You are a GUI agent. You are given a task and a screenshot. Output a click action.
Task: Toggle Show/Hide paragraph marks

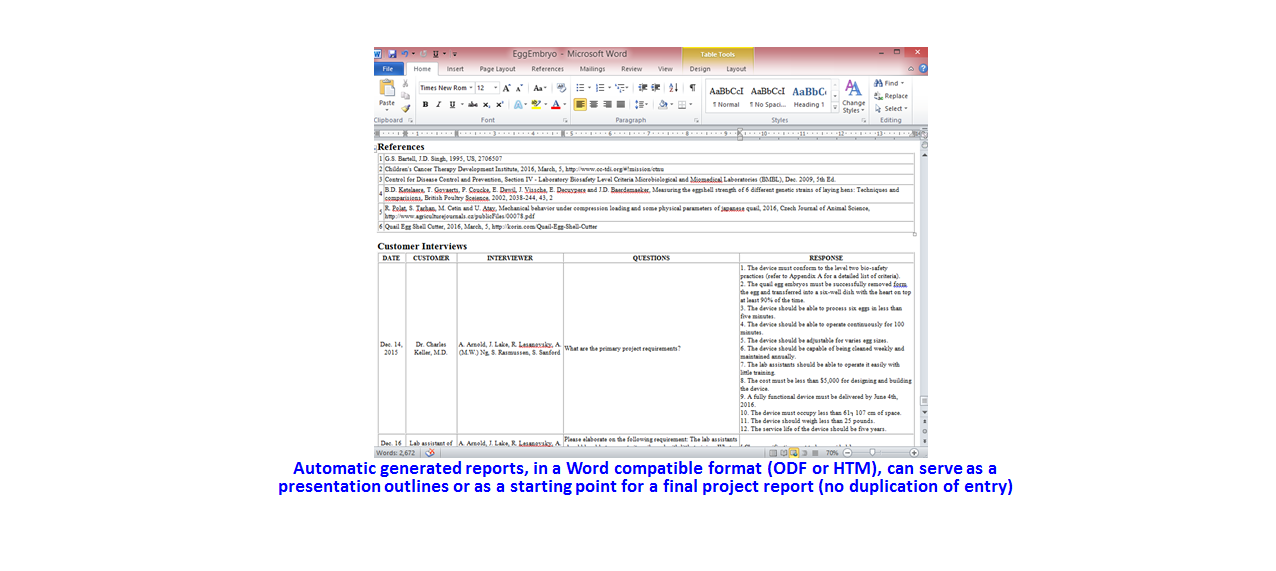691,88
